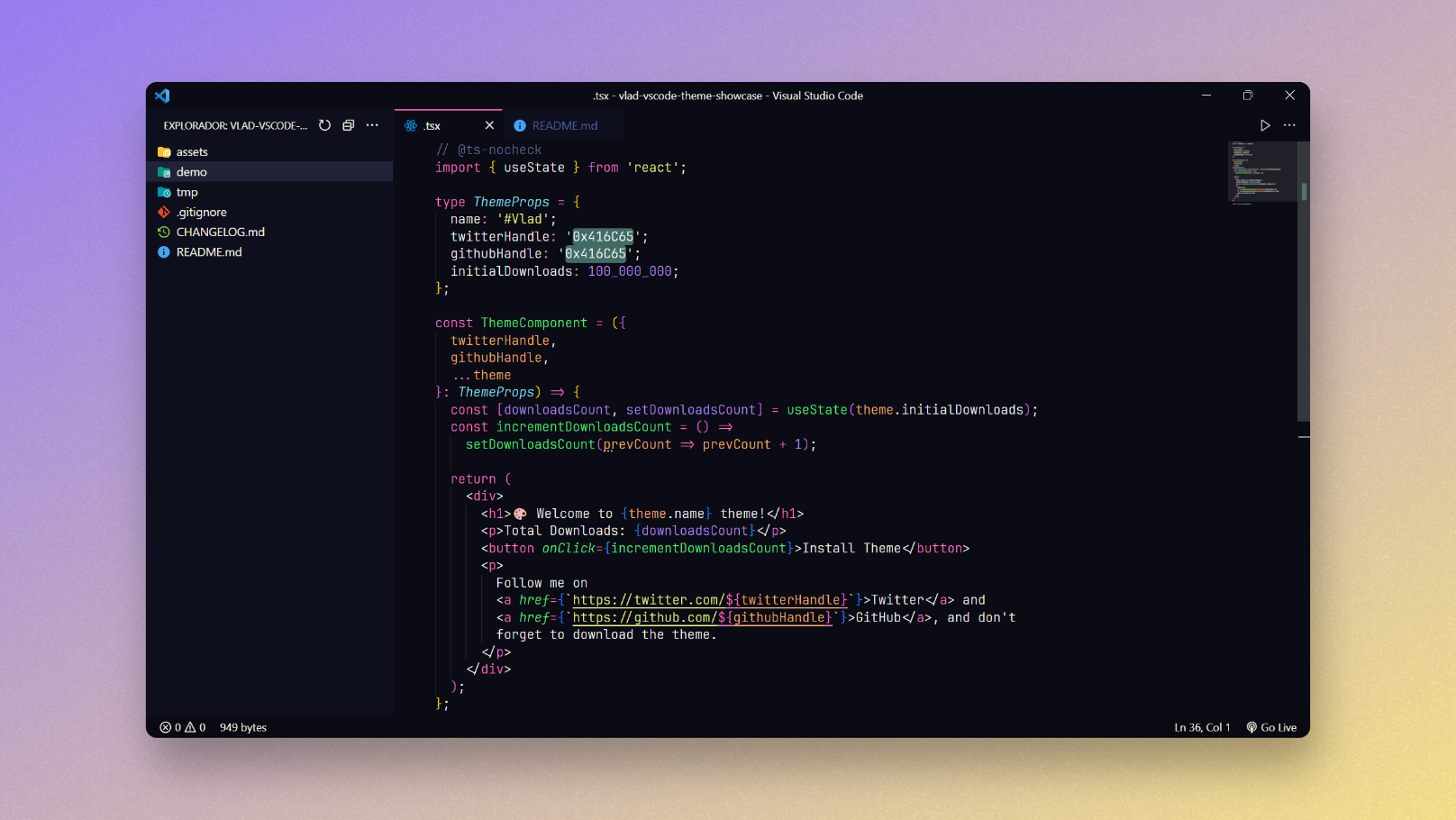Viewport: 1456px width, 820px height.
Task: Click the VS Code logo icon
Action: pyautogui.click(x=162, y=96)
